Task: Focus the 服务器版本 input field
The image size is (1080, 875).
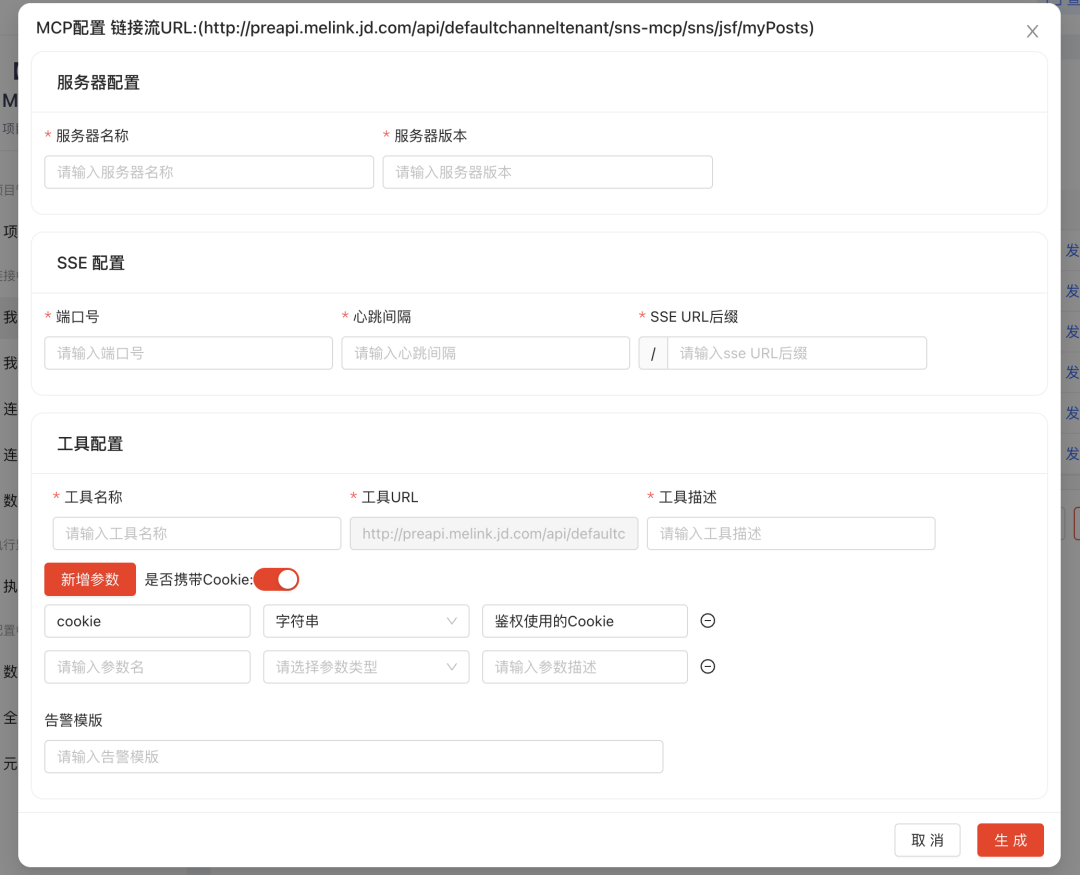Action: point(547,172)
